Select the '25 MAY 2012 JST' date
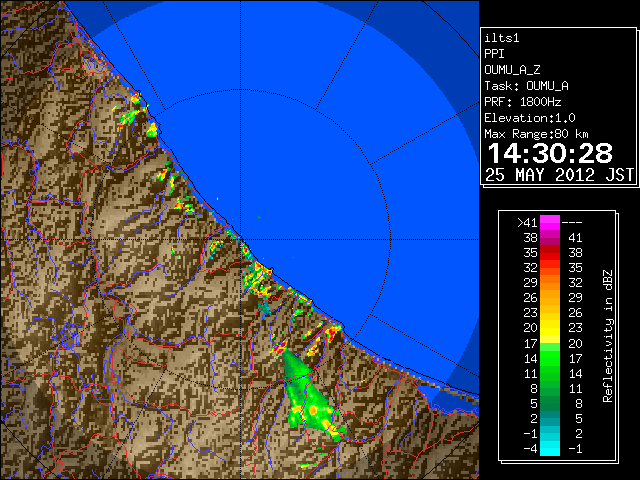The image size is (640, 480). [x=560, y=175]
